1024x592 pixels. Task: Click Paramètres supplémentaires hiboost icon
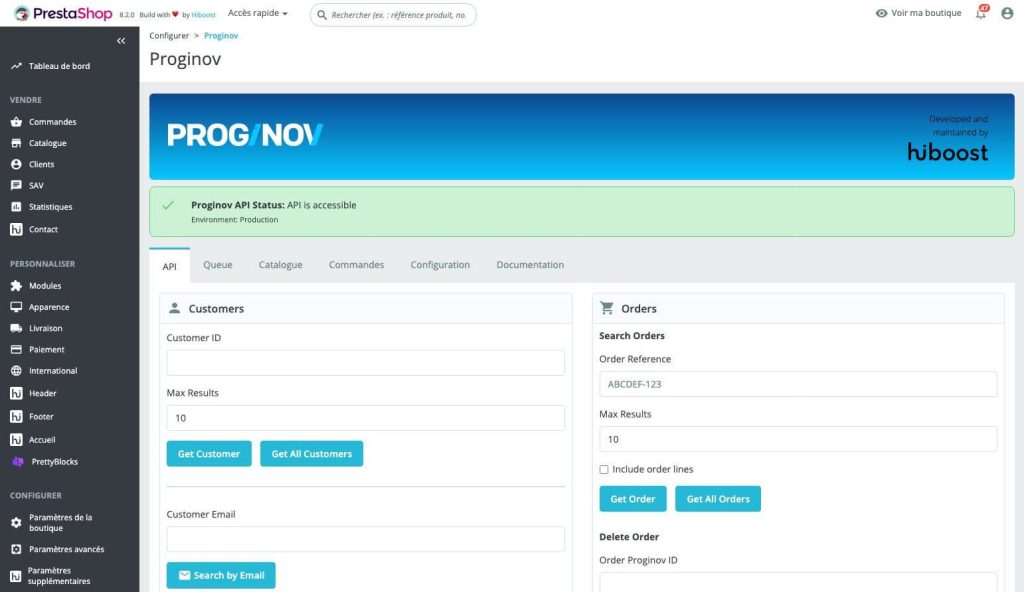[16, 576]
